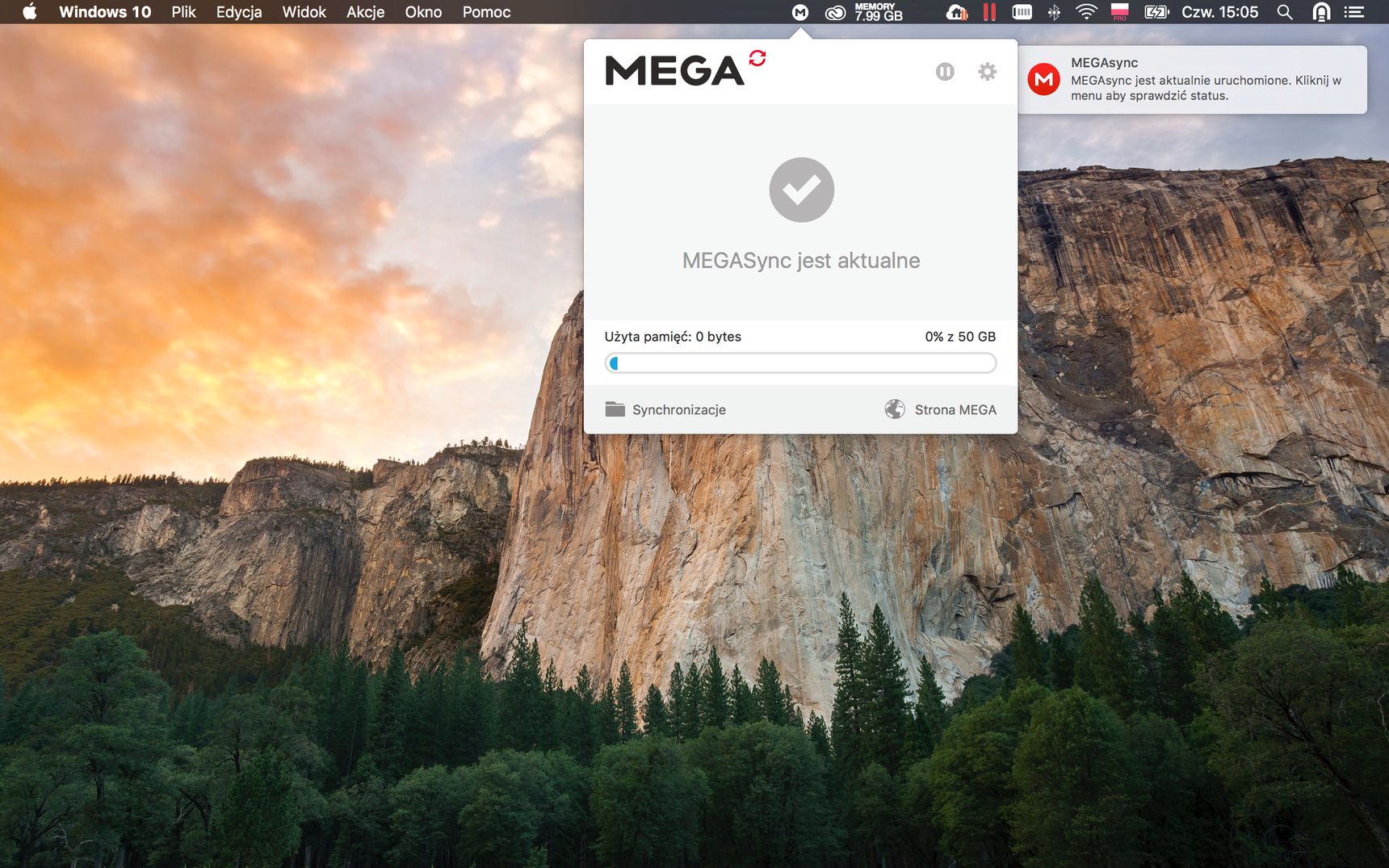Screen dimensions: 1389x868
Task: Click the red sync arrows beside MEGA logo
Action: click(757, 58)
